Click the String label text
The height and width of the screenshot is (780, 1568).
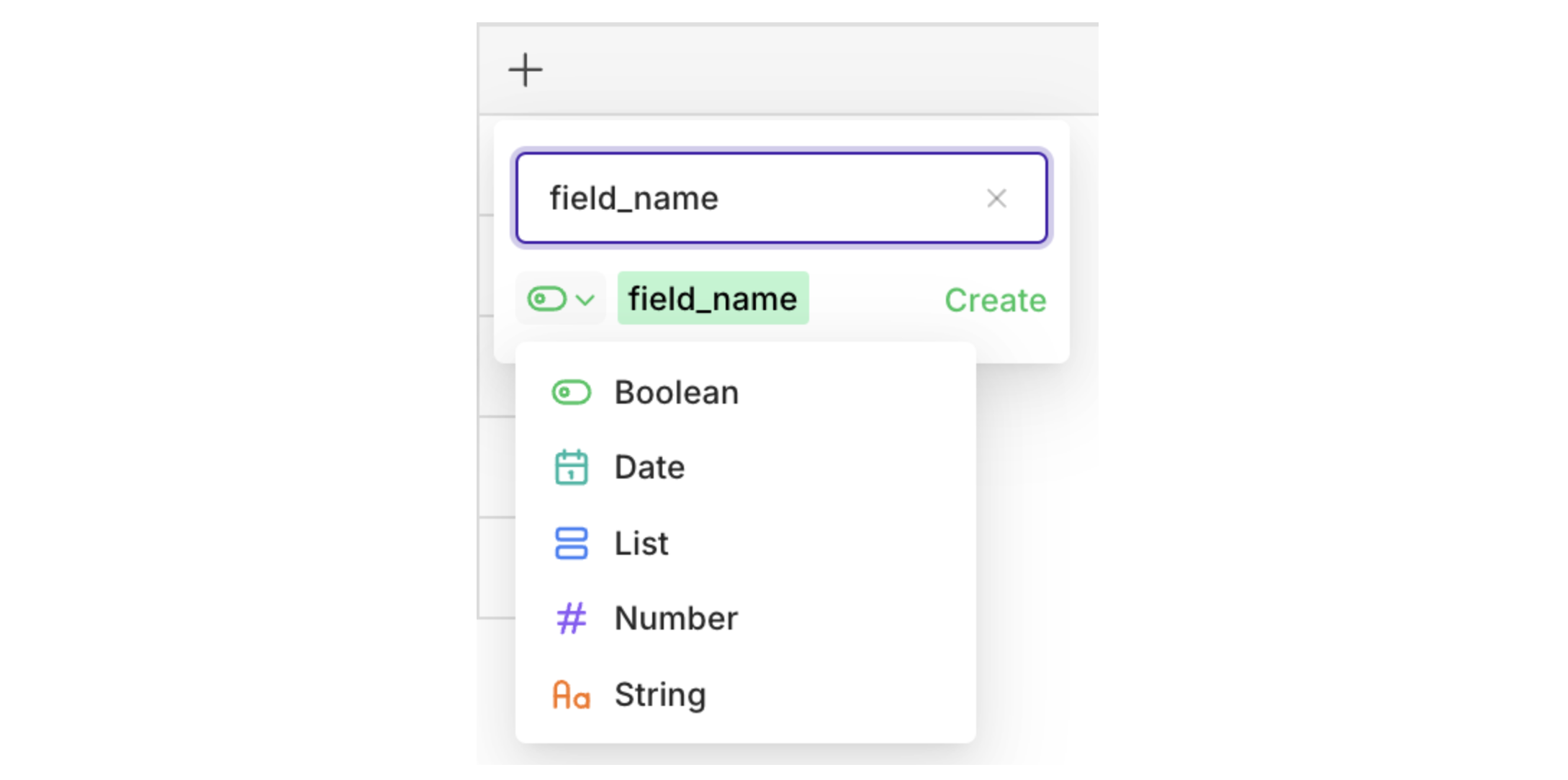point(659,694)
